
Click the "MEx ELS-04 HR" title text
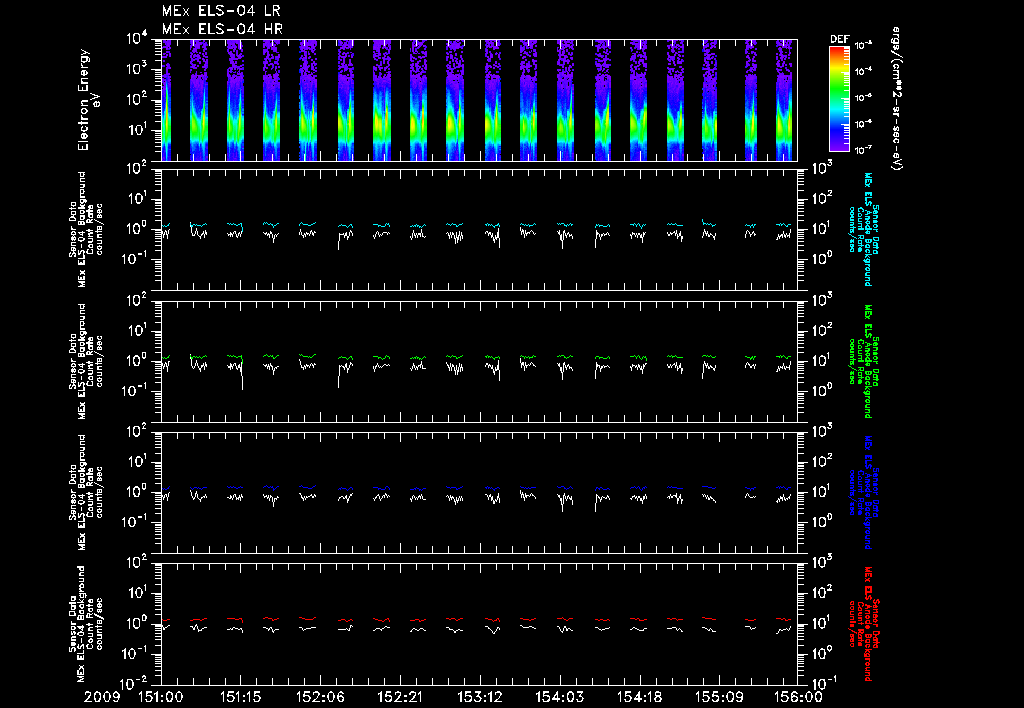coord(222,29)
